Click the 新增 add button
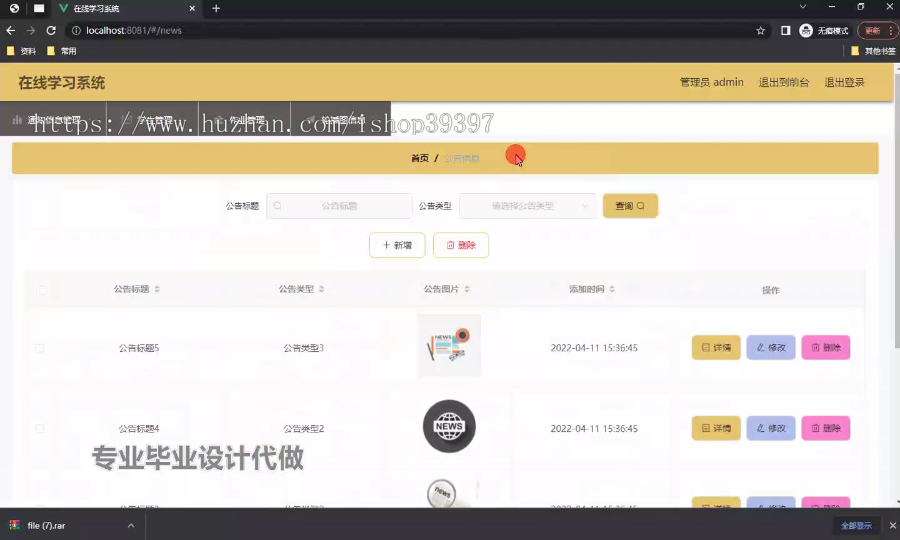900x540 pixels. tap(397, 245)
